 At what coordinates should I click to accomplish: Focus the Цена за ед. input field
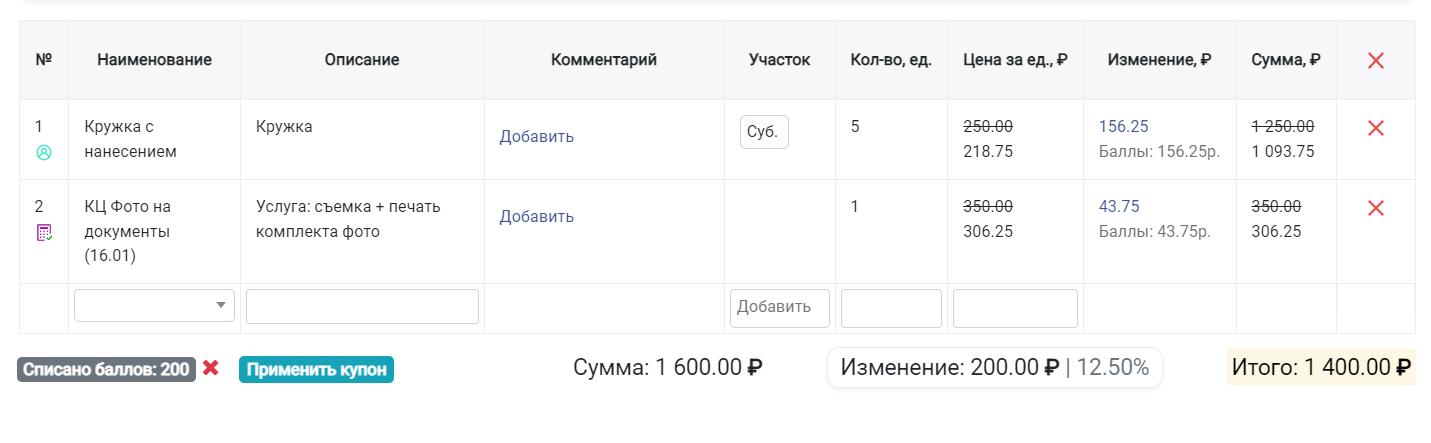(x=1015, y=308)
